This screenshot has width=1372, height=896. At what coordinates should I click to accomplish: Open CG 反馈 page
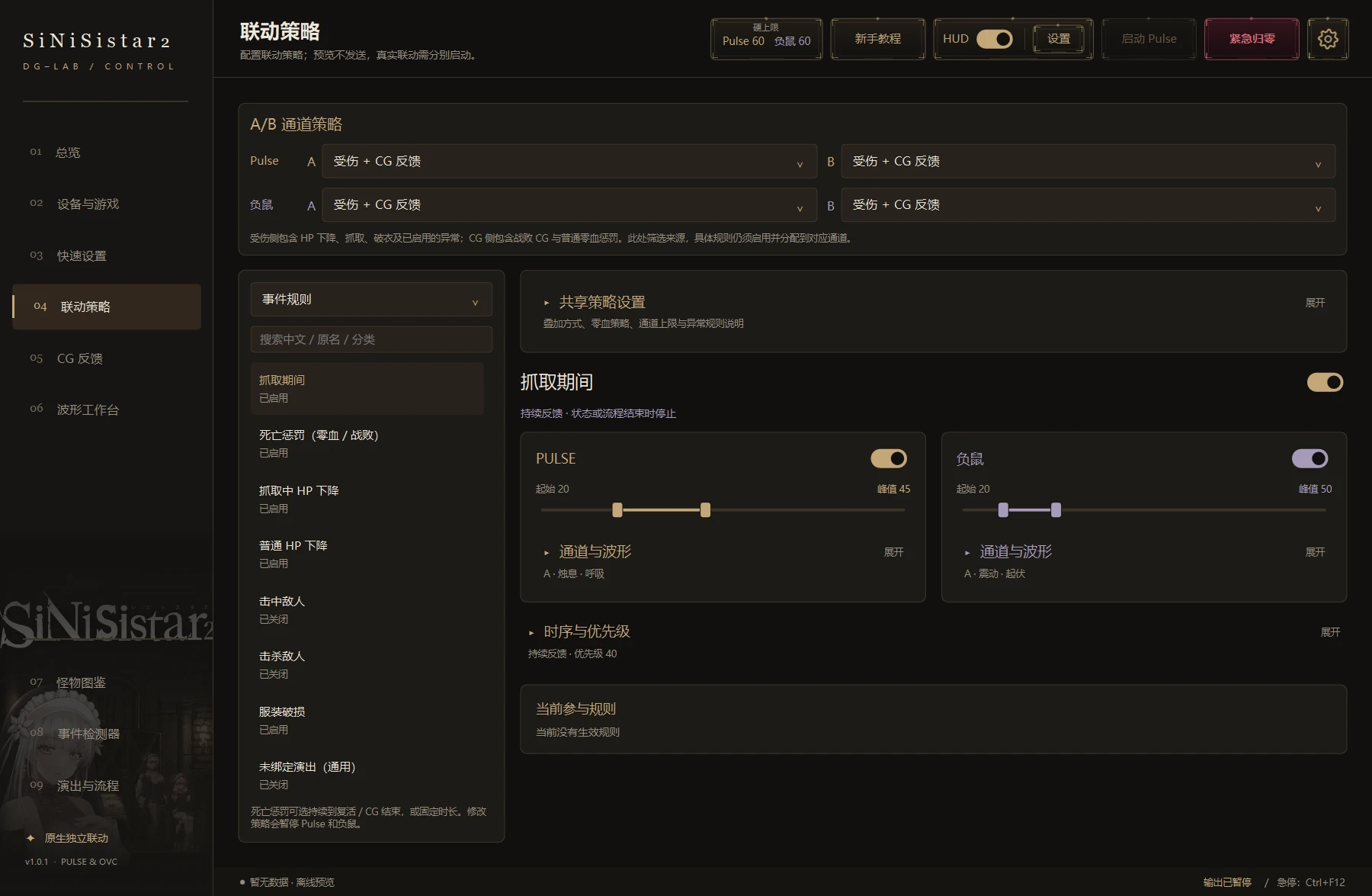pyautogui.click(x=107, y=358)
